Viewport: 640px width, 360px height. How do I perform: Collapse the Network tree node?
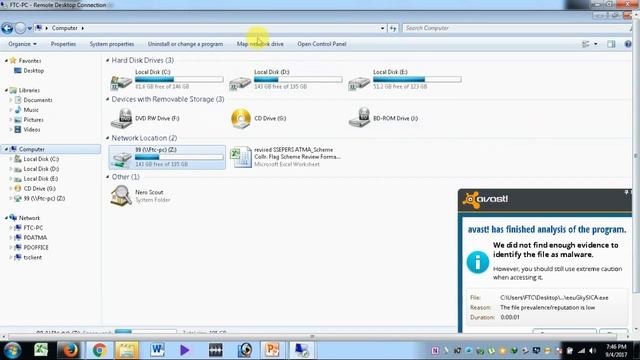click(6, 218)
